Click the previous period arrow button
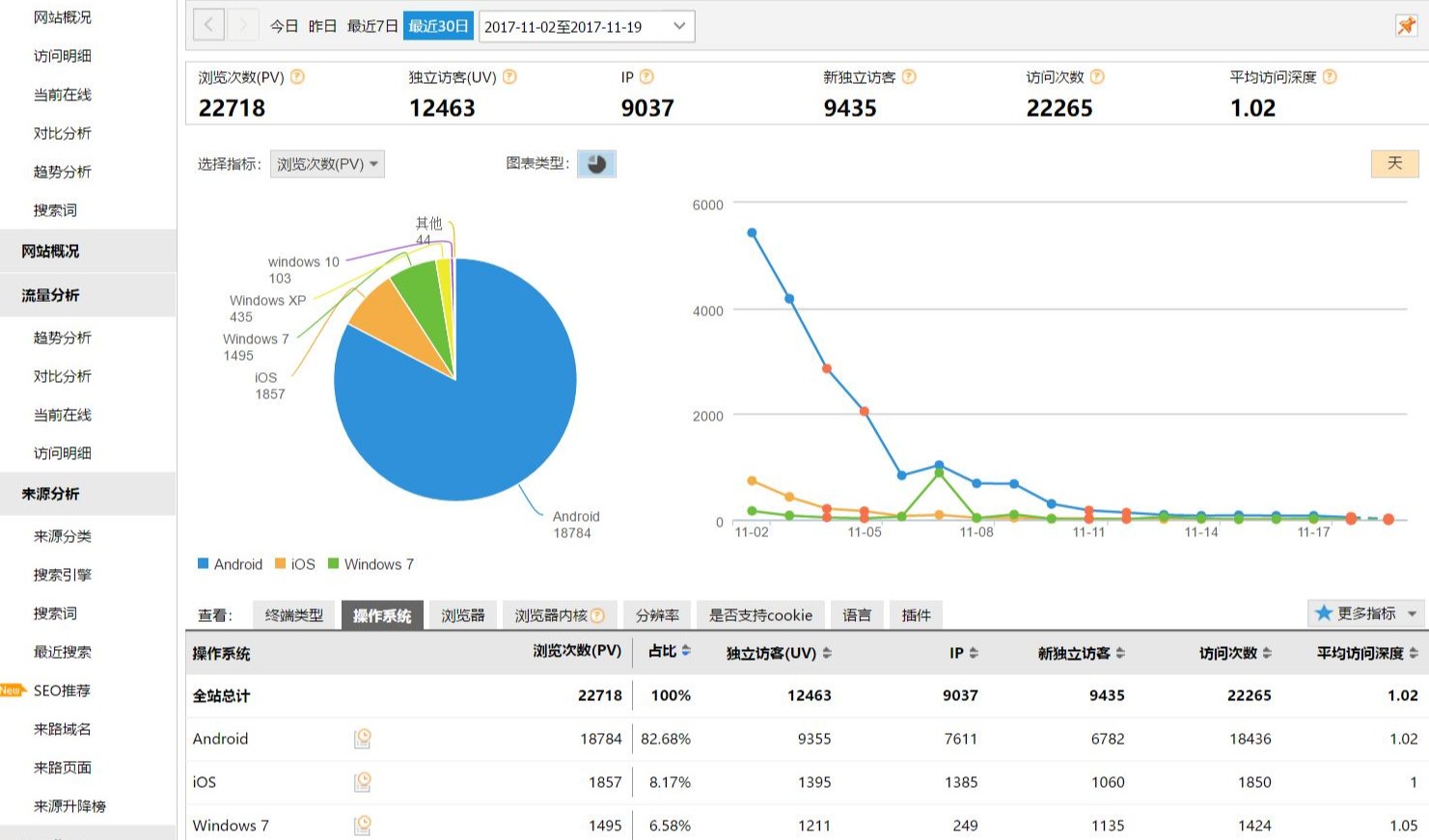This screenshot has width=1429, height=840. pos(208,26)
